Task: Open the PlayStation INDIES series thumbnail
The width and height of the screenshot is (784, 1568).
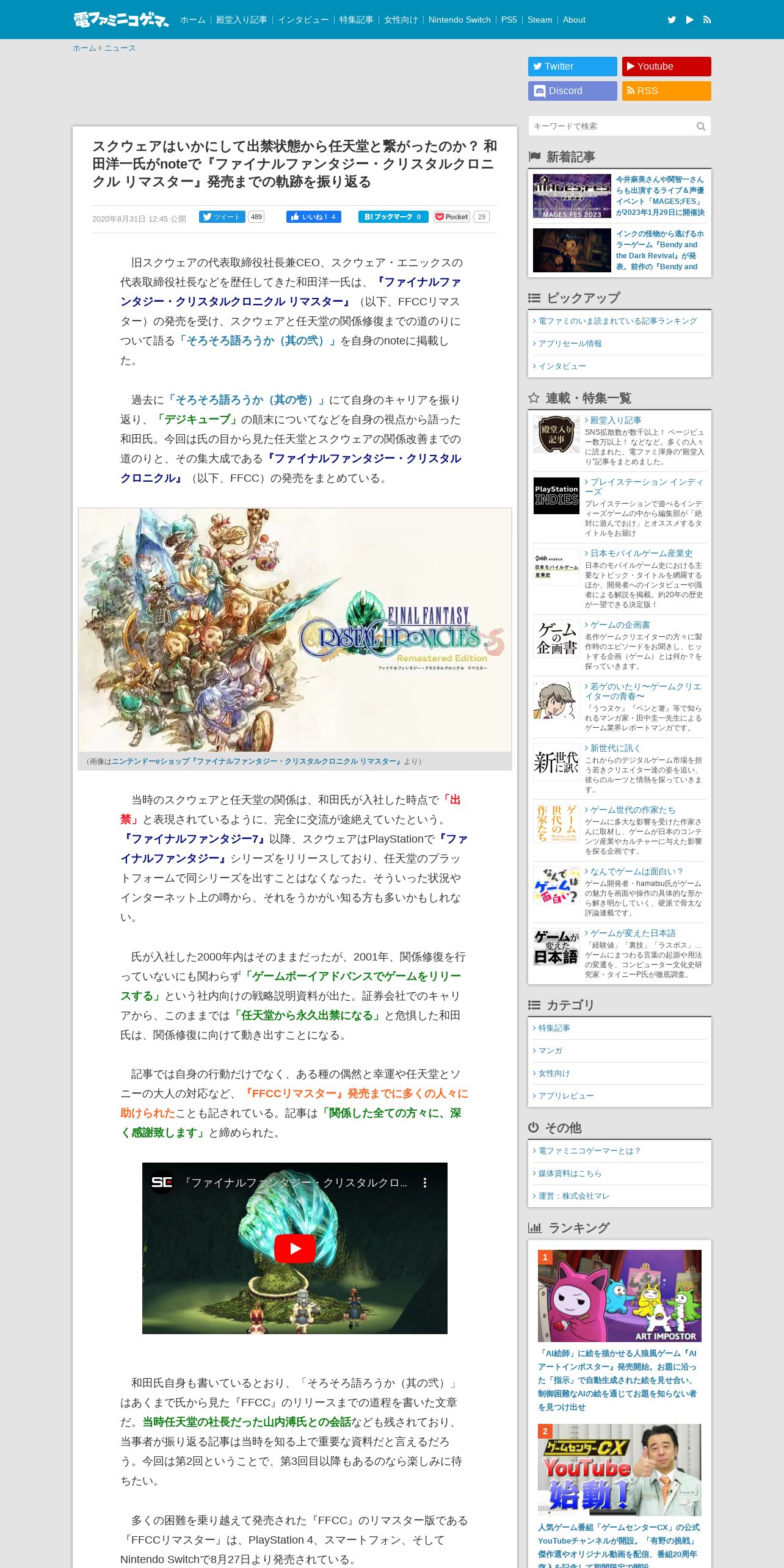Action: (556, 496)
